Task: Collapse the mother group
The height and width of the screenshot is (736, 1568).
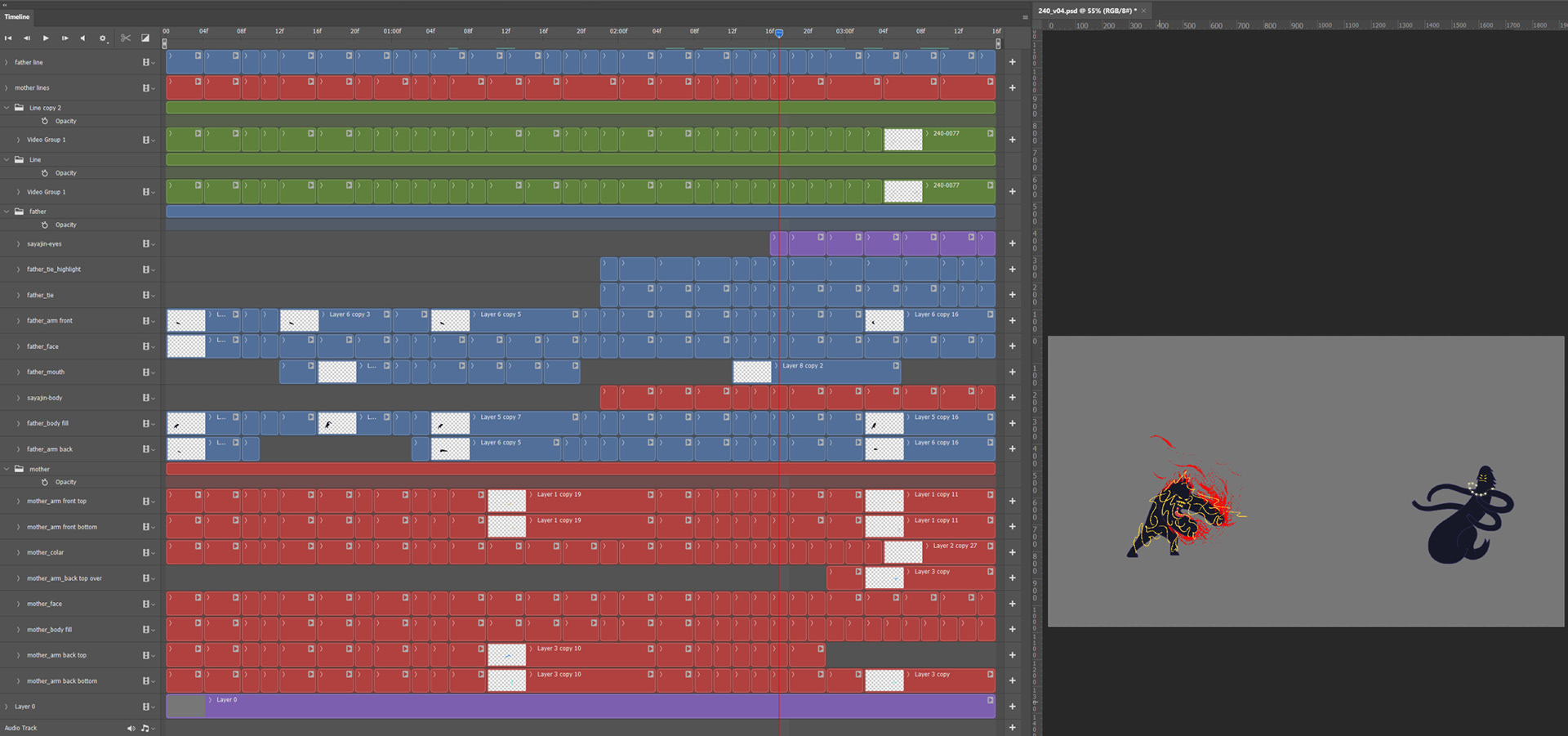Action: pyautogui.click(x=7, y=469)
